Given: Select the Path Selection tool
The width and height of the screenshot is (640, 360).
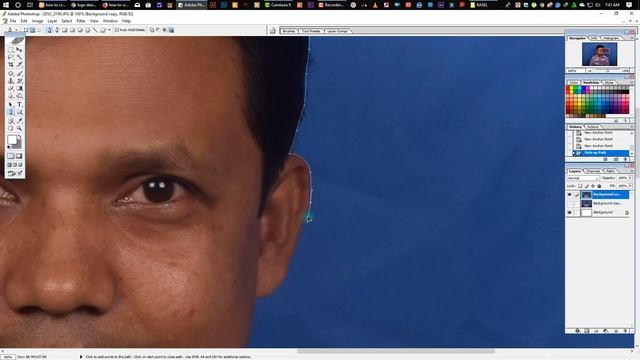Looking at the screenshot, I should coord(11,104).
